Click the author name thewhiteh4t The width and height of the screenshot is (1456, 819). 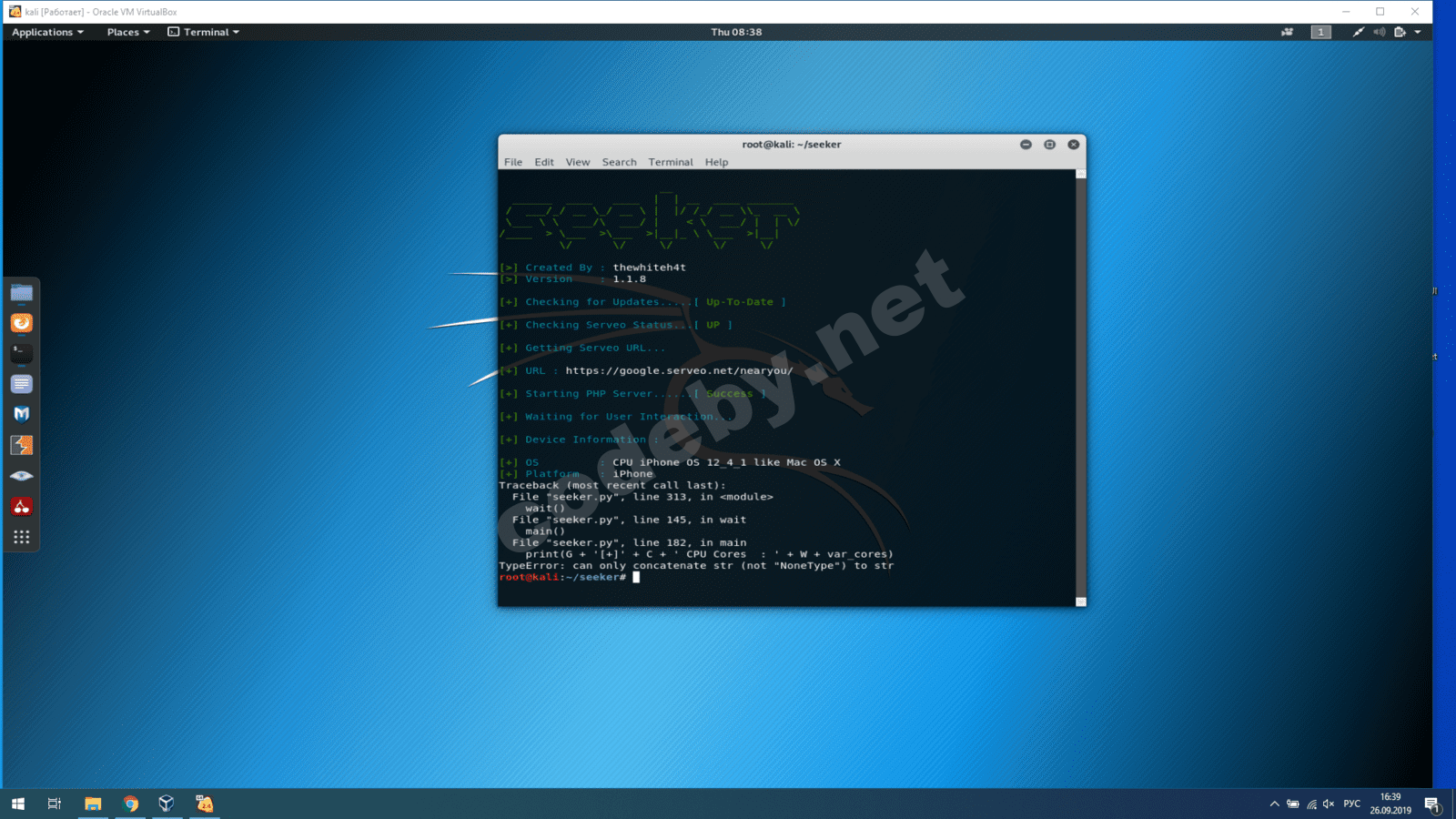click(650, 268)
